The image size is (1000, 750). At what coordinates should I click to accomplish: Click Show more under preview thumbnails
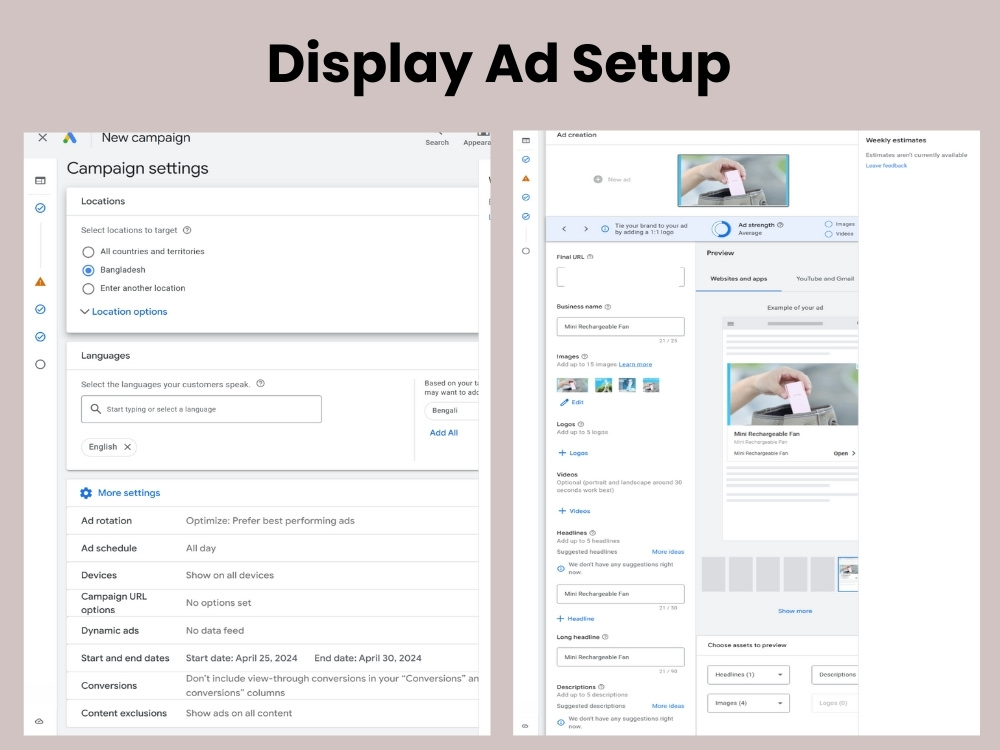pos(795,611)
